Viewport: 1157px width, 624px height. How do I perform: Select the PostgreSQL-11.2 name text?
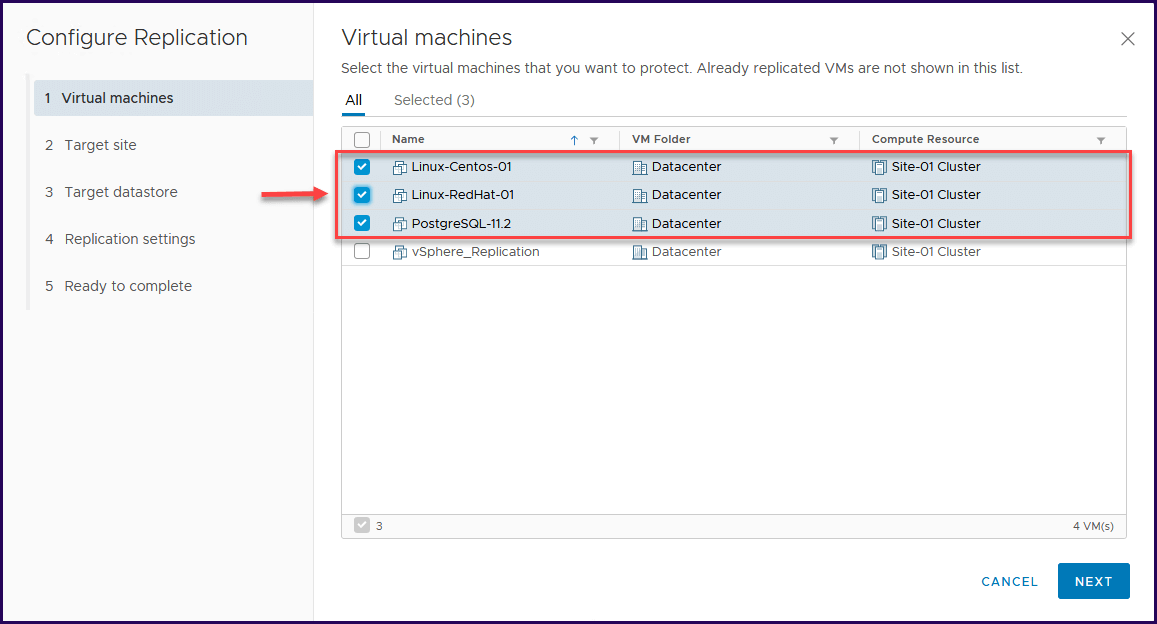[x=461, y=223]
